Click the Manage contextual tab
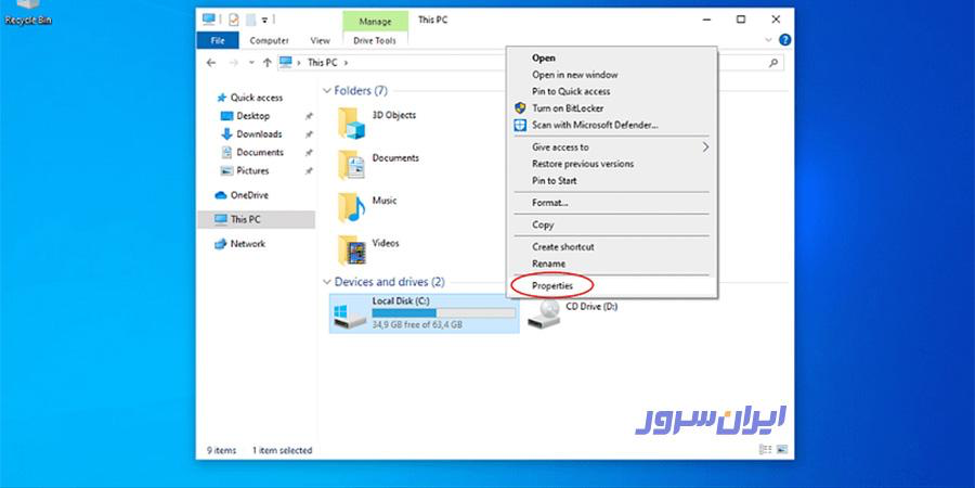This screenshot has width=977, height=489. (x=376, y=22)
